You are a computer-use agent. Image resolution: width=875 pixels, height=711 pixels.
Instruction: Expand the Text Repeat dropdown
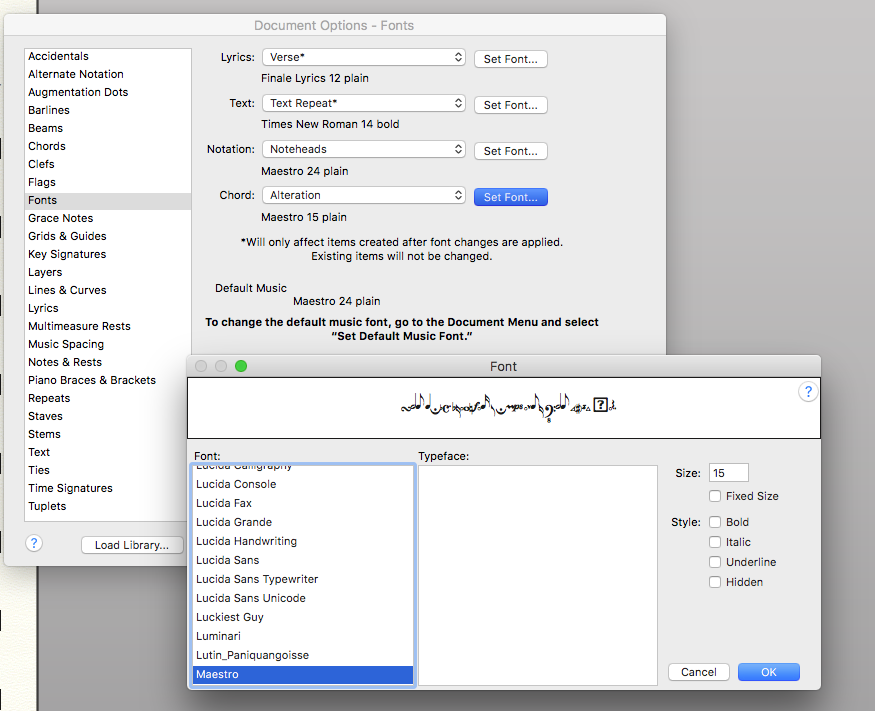coord(364,104)
